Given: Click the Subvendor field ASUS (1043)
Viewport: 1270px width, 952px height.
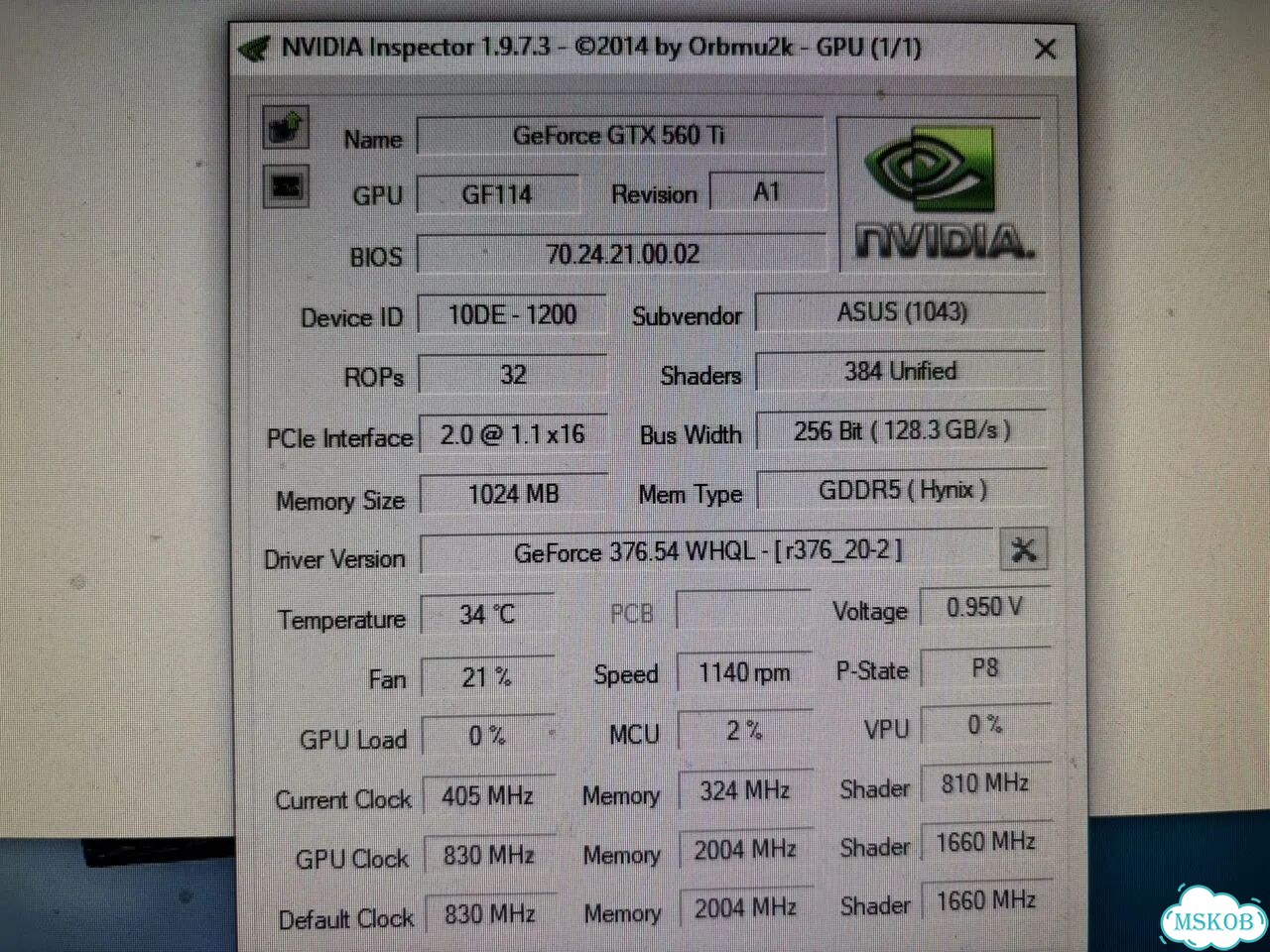Looking at the screenshot, I should coord(901,311).
